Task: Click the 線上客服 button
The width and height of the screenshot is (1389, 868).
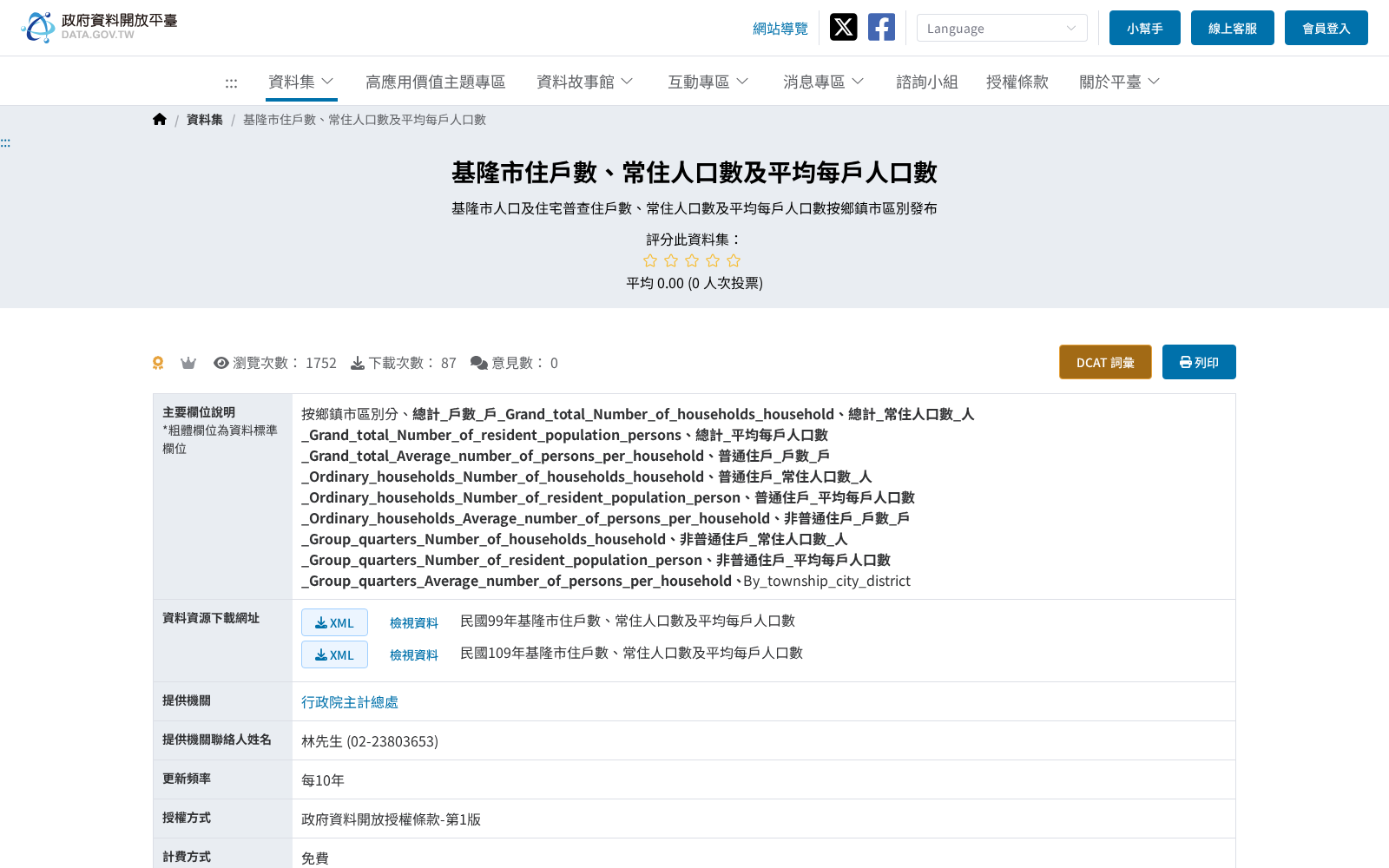Action: click(1233, 28)
